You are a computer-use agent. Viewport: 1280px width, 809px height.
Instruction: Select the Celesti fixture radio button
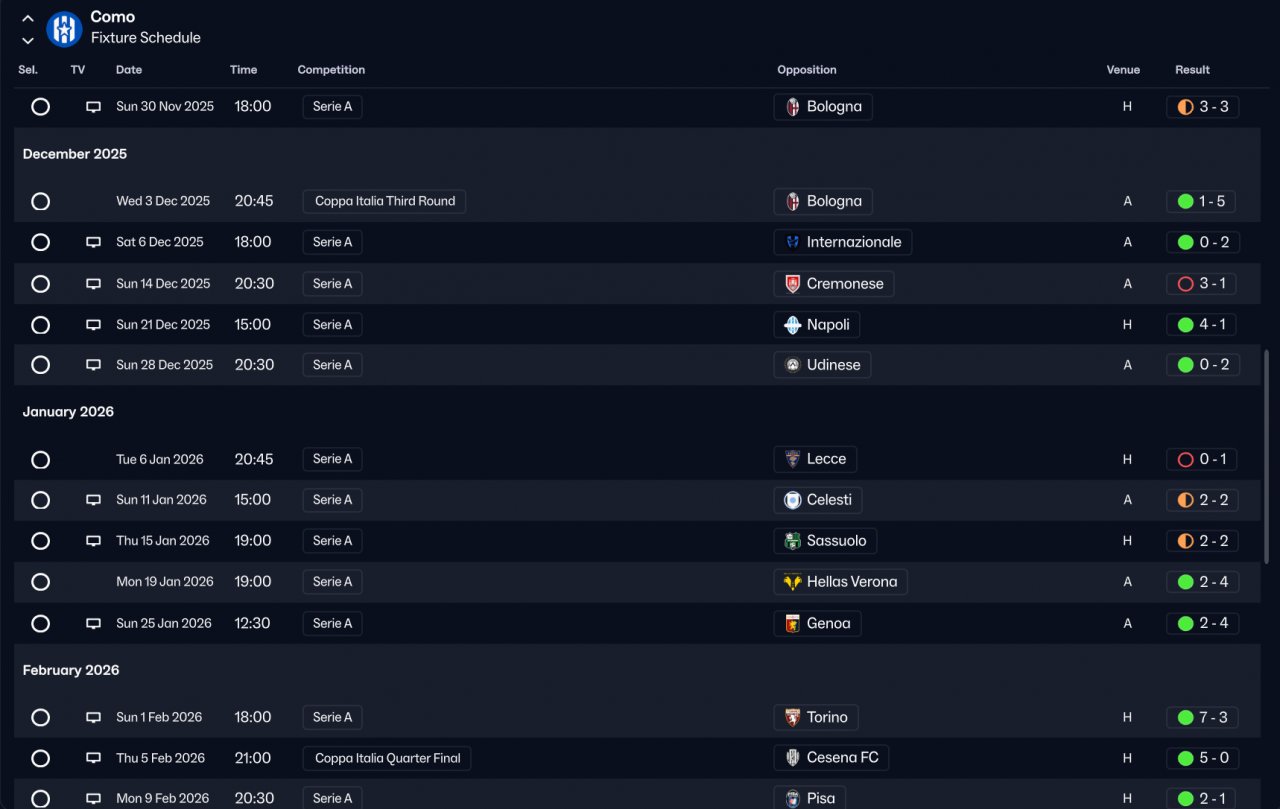click(40, 500)
